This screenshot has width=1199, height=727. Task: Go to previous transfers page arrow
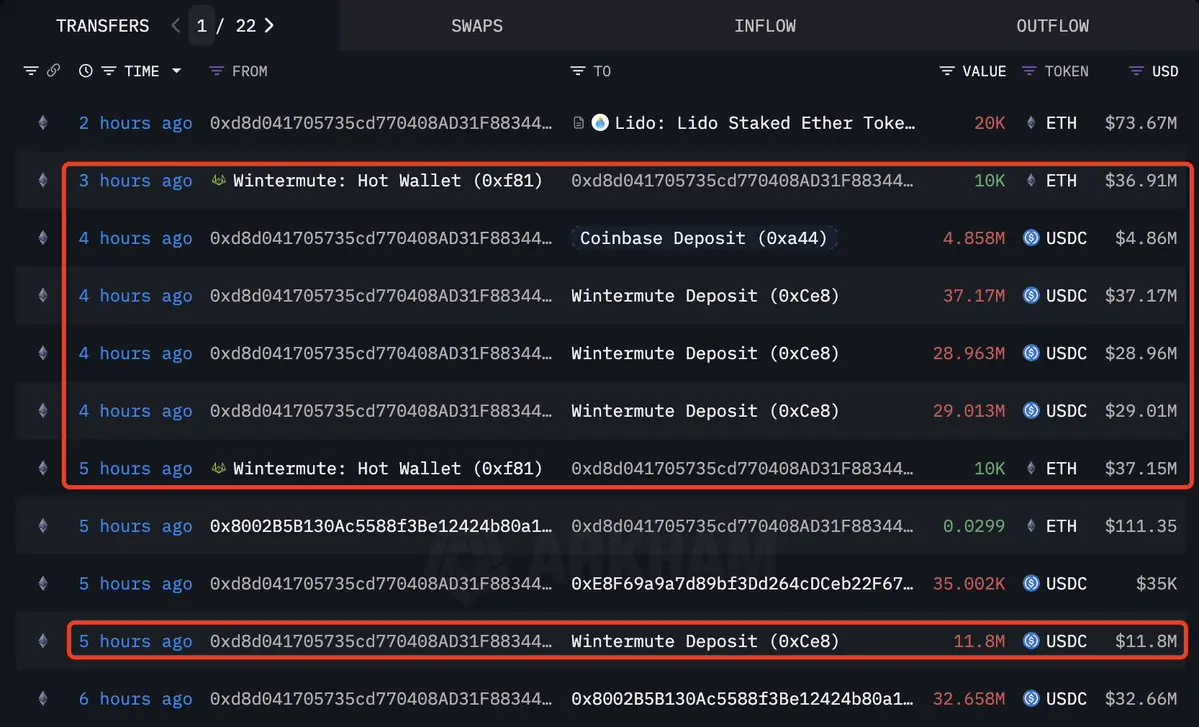(x=176, y=25)
